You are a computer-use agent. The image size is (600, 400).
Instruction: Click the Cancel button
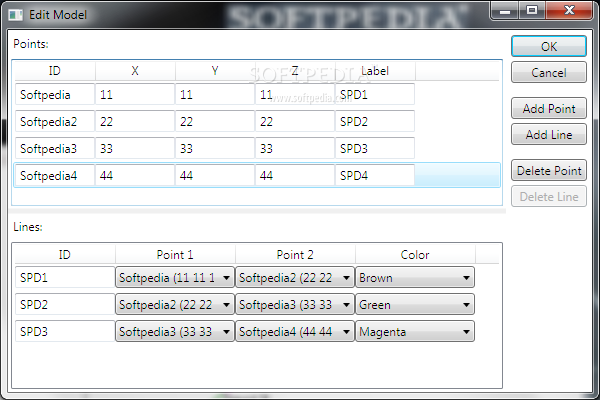pyautogui.click(x=549, y=72)
